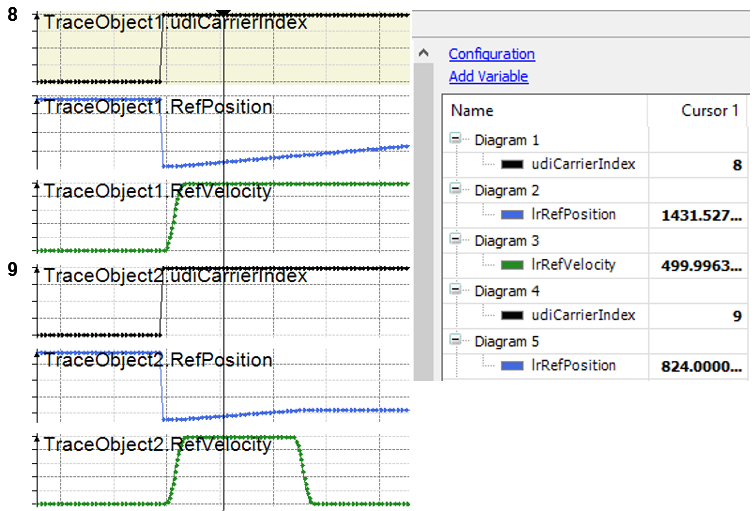Click the scroll up arrow of variable list
This screenshot has height=511, width=756.
[x=424, y=54]
